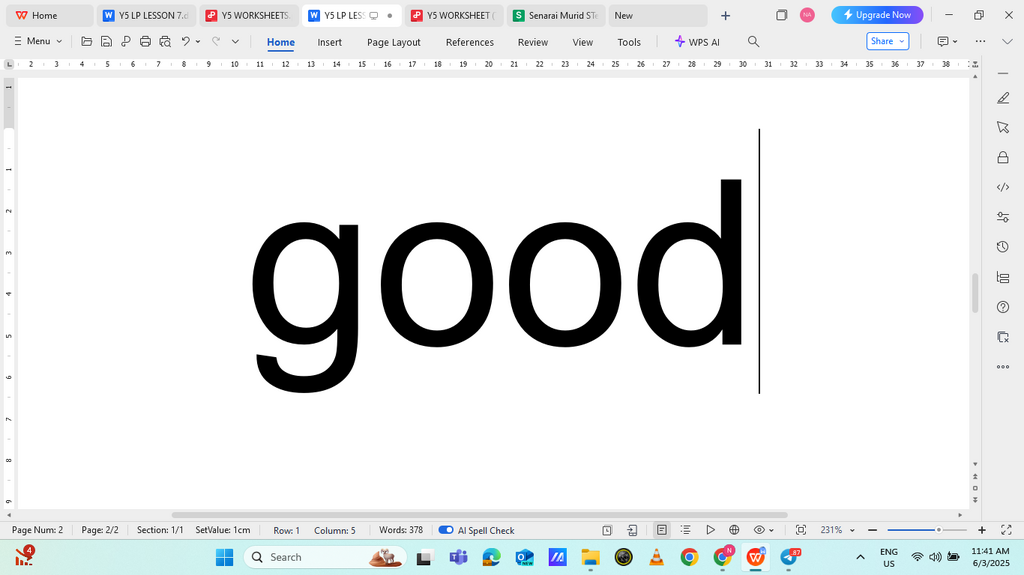Open the Print Preview icon
Screen dimensions: 1024x575
(x=165, y=42)
